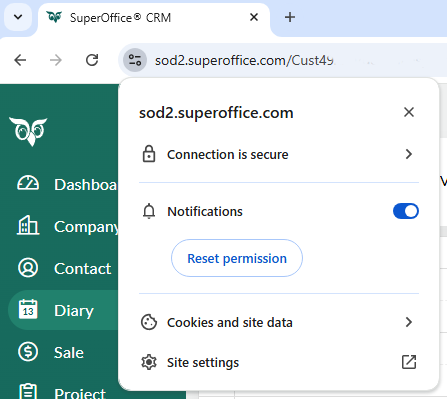447x399 pixels.
Task: Open Cookies and site data
Action: 279,322
